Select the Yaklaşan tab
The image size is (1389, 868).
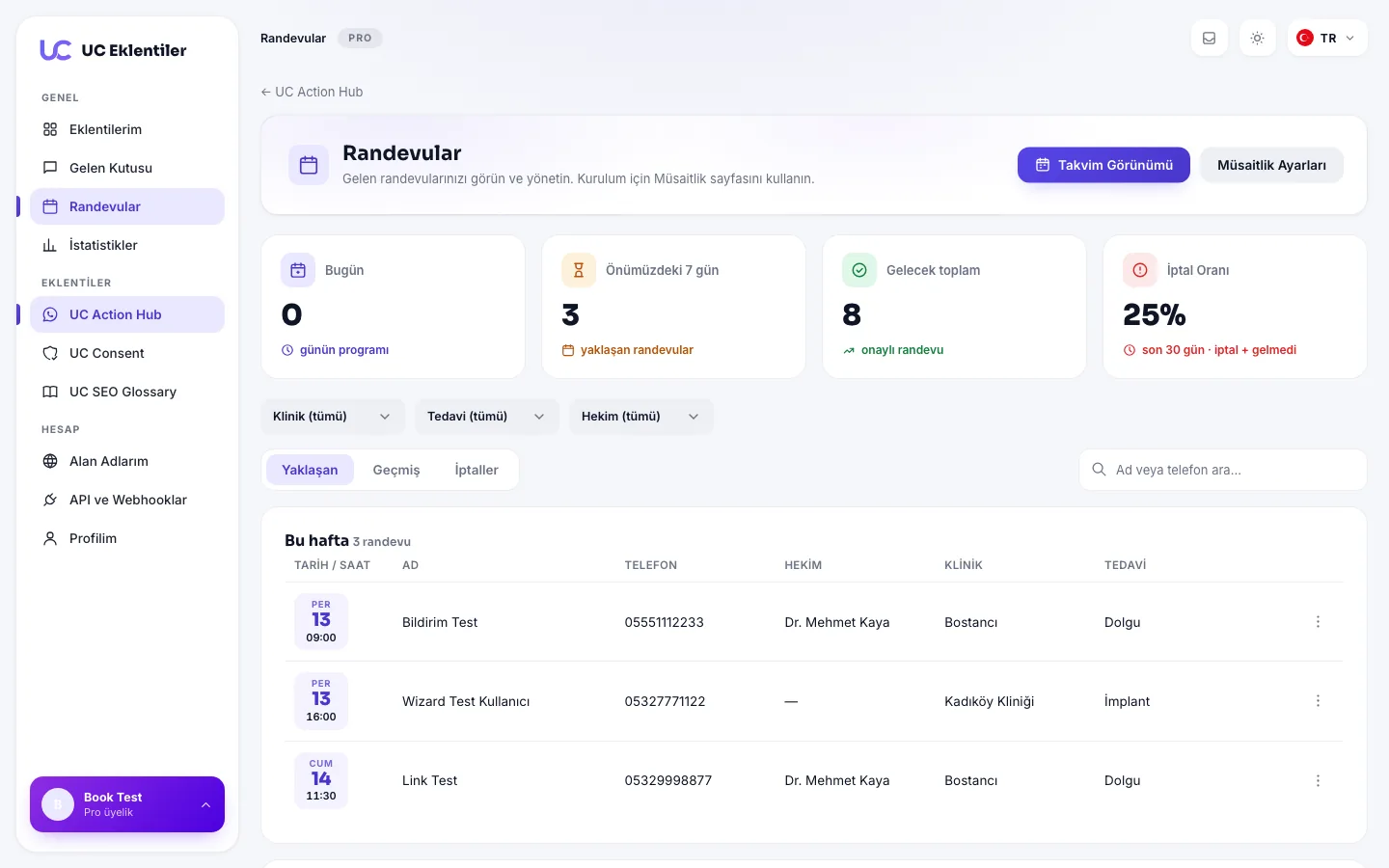310,470
